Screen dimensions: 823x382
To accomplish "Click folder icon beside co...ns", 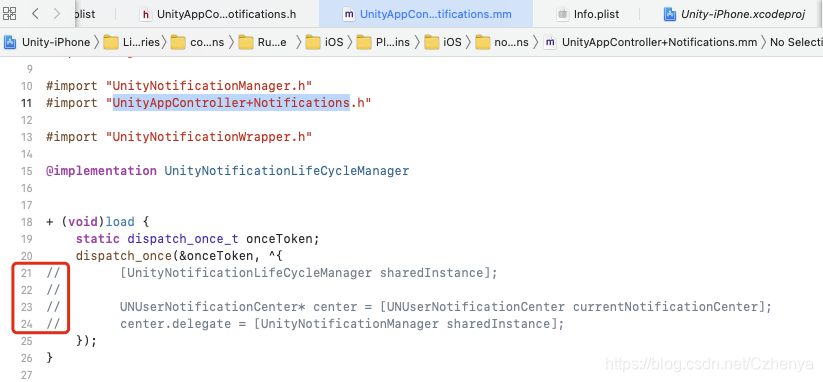I will [x=178, y=42].
